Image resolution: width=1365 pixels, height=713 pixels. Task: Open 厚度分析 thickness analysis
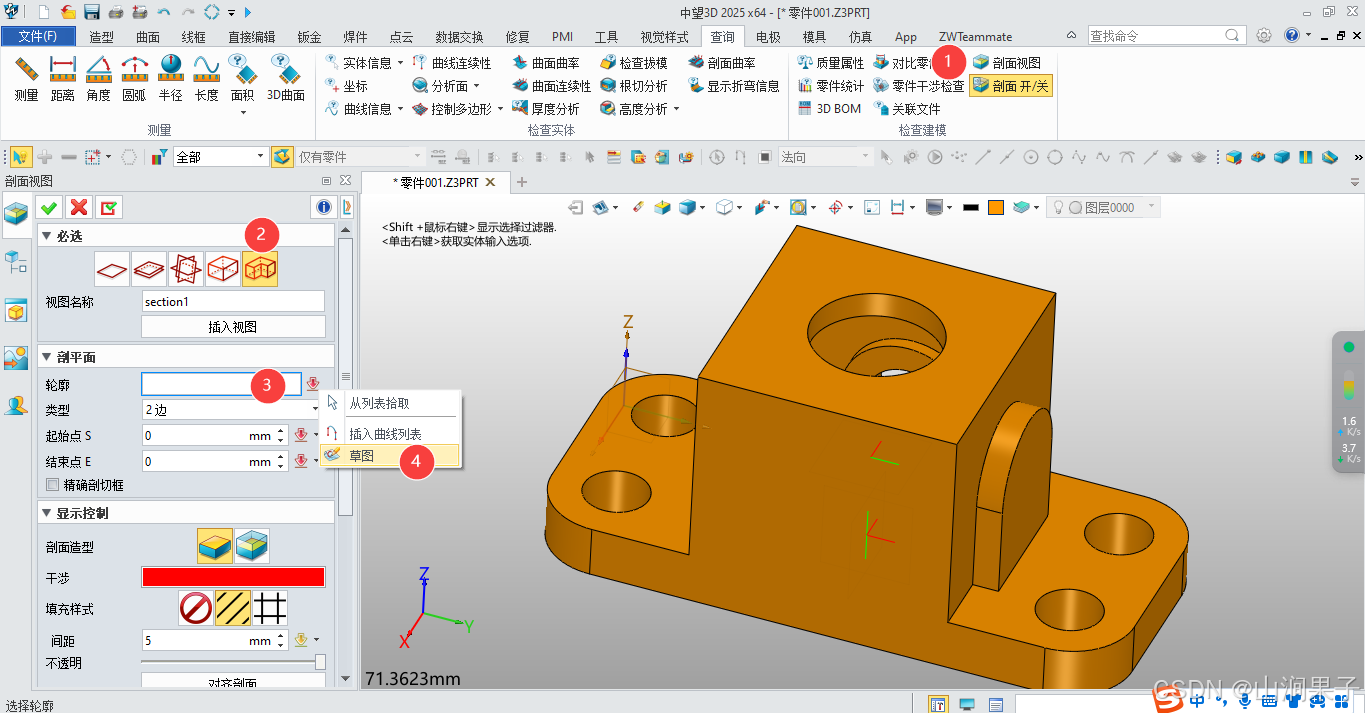[546, 109]
